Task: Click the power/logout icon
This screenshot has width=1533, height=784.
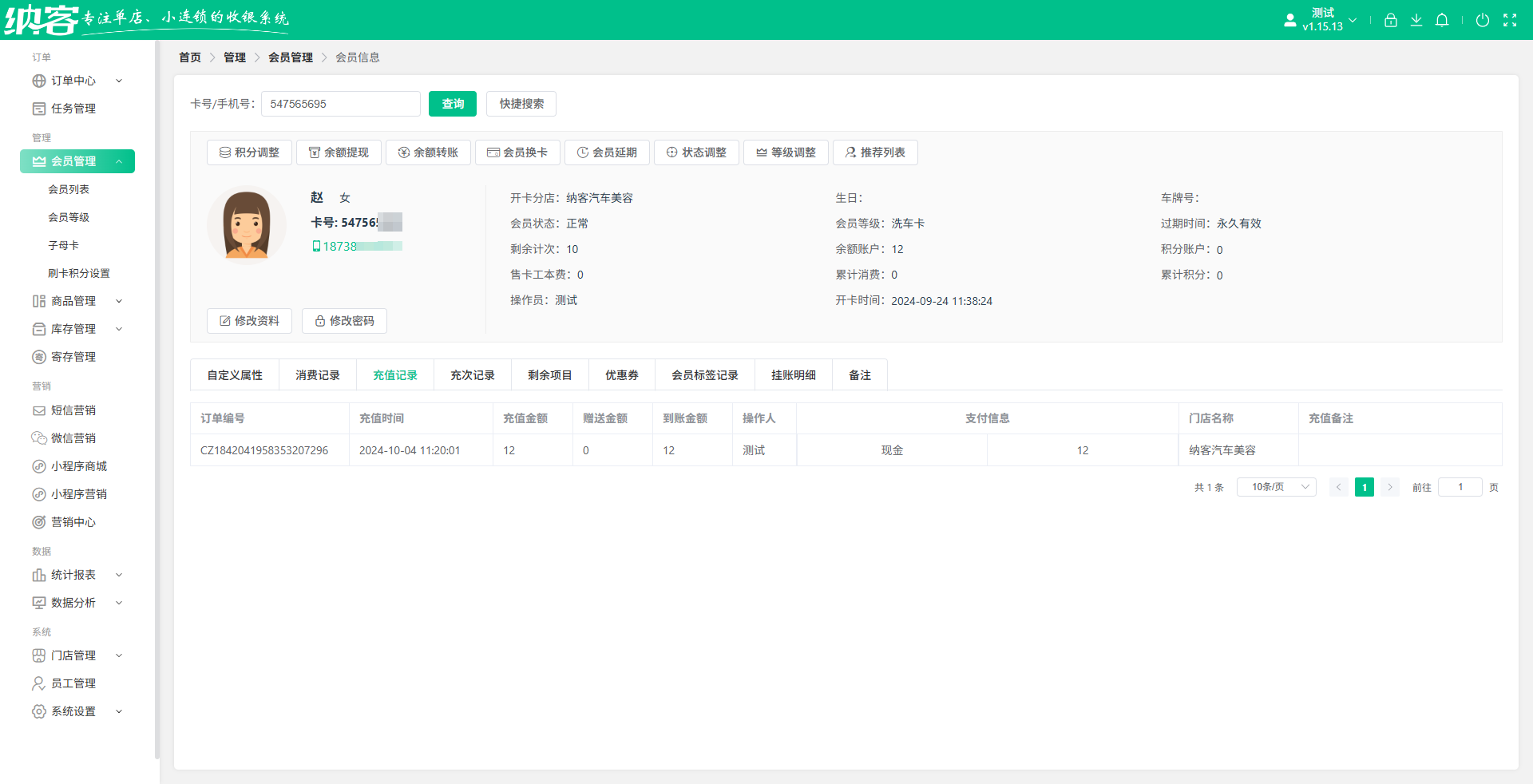Action: [1483, 20]
